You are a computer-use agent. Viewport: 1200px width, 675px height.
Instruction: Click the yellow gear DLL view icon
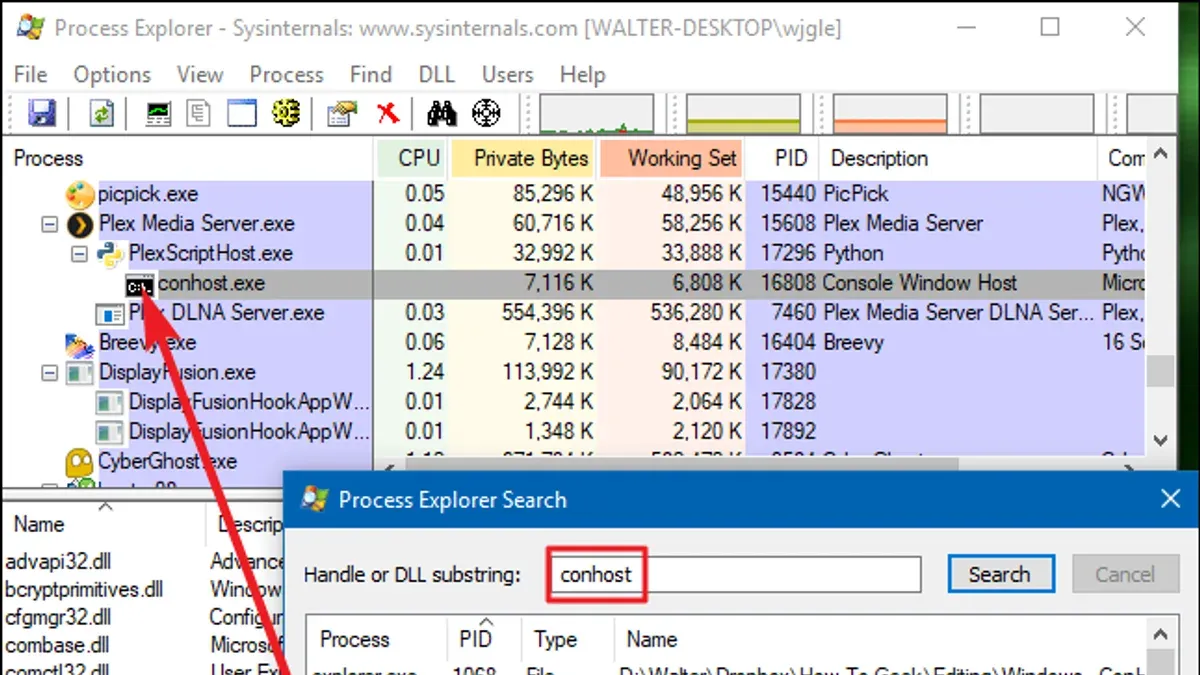pyautogui.click(x=286, y=113)
